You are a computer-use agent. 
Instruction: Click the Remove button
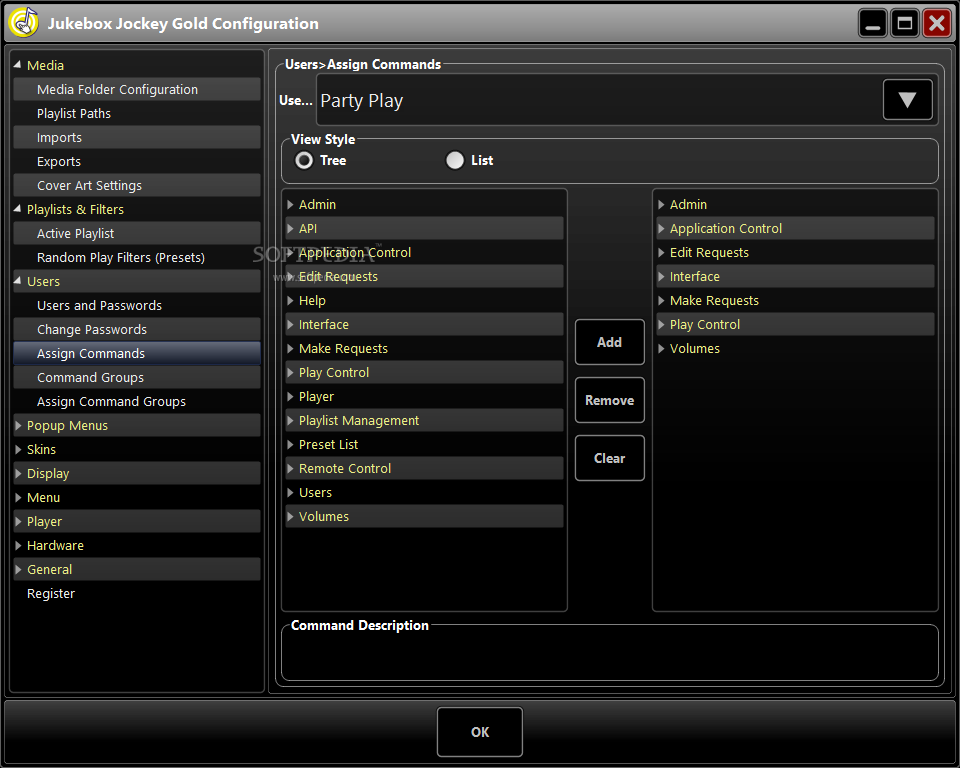point(610,400)
